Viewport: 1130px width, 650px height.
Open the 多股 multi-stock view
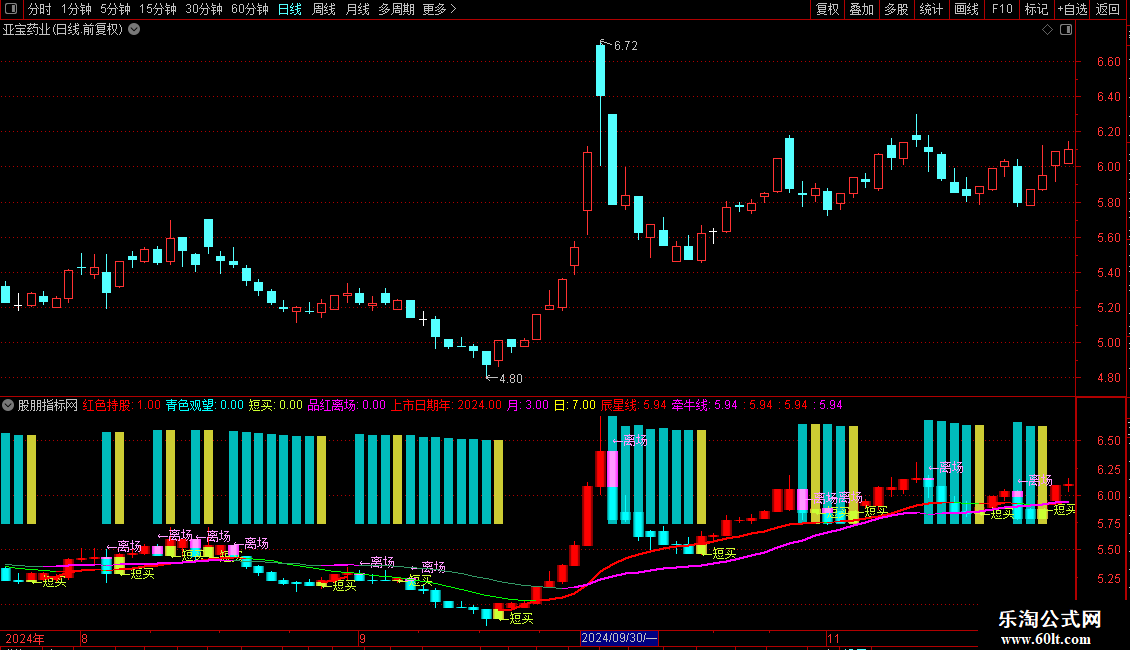[x=897, y=9]
